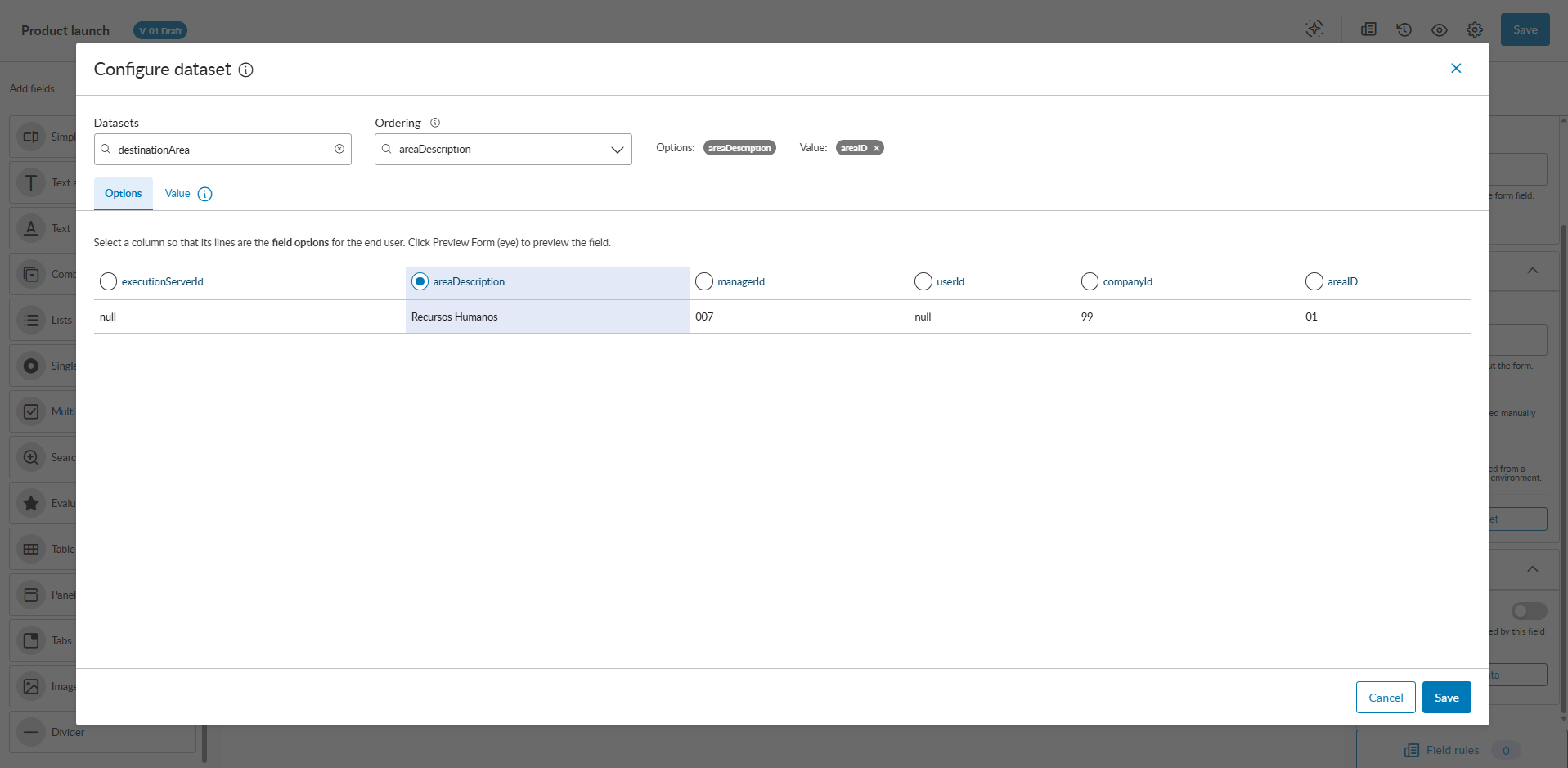The image size is (1568, 768).
Task: Select the managerId column radio button
Action: [704, 281]
